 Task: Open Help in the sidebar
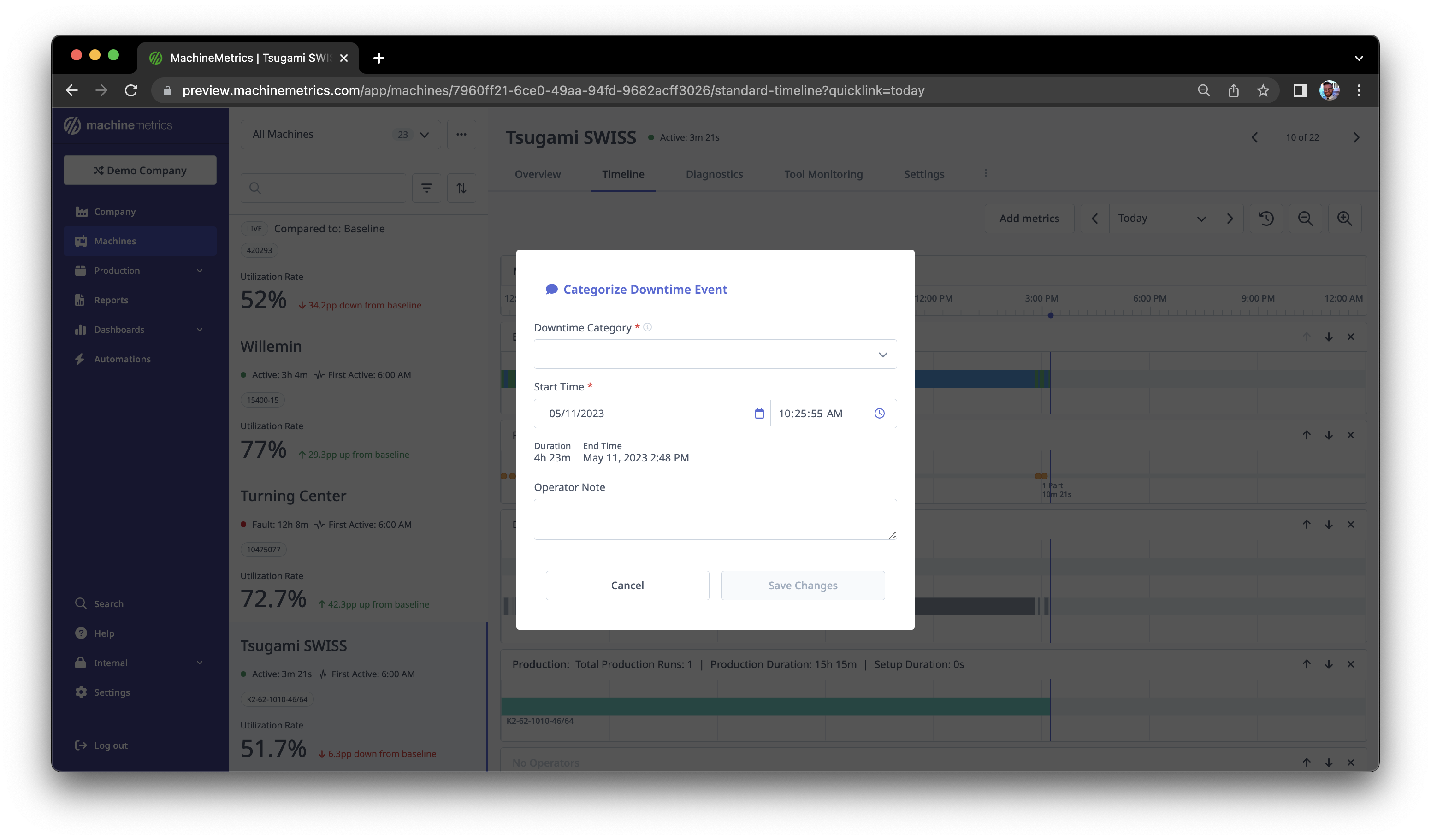(140, 633)
